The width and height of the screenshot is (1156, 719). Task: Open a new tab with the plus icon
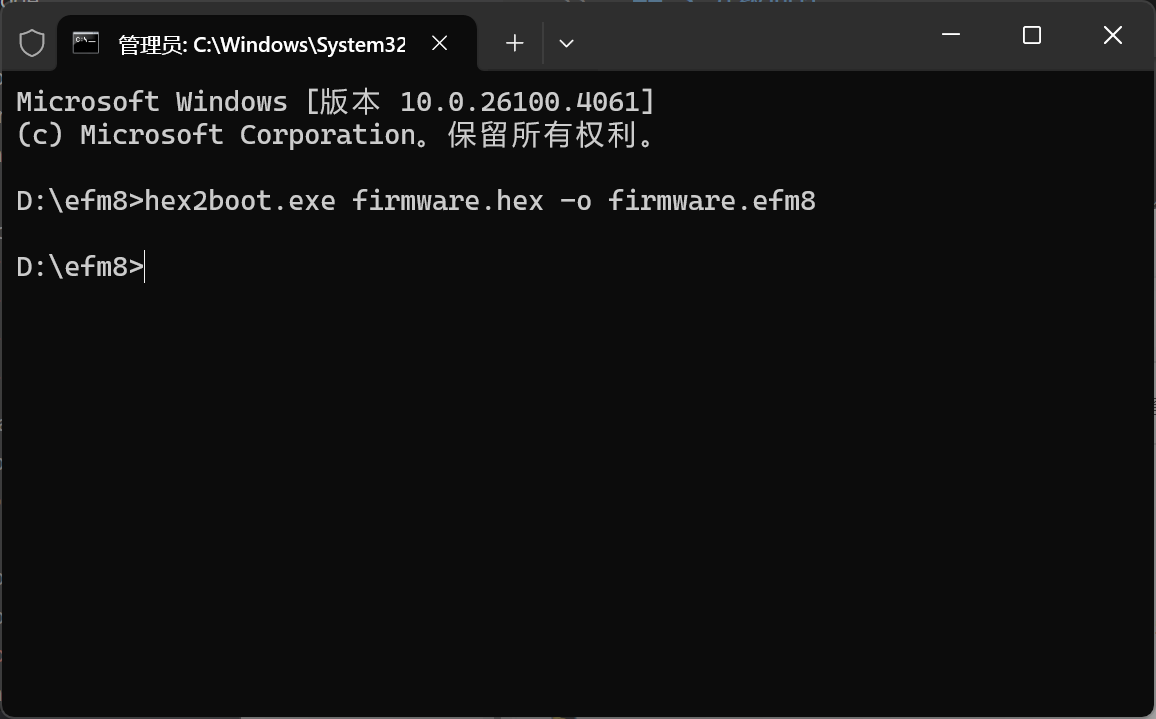[x=514, y=42]
